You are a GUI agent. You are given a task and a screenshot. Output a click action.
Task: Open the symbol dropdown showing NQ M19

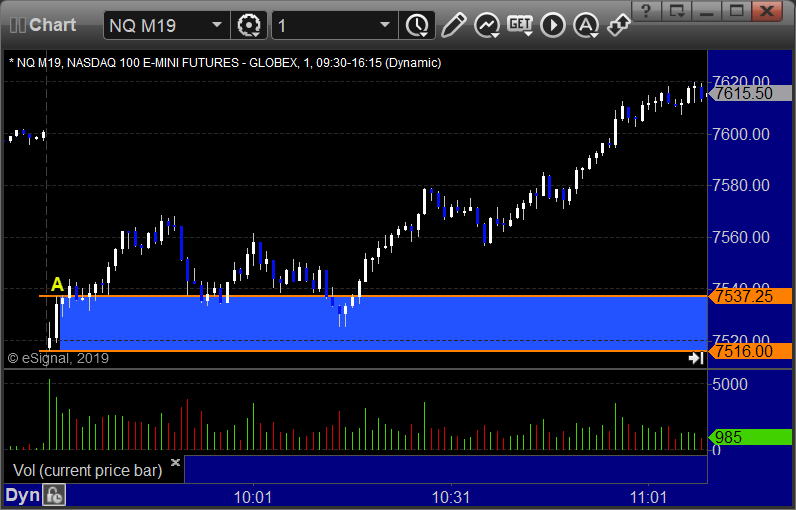166,25
